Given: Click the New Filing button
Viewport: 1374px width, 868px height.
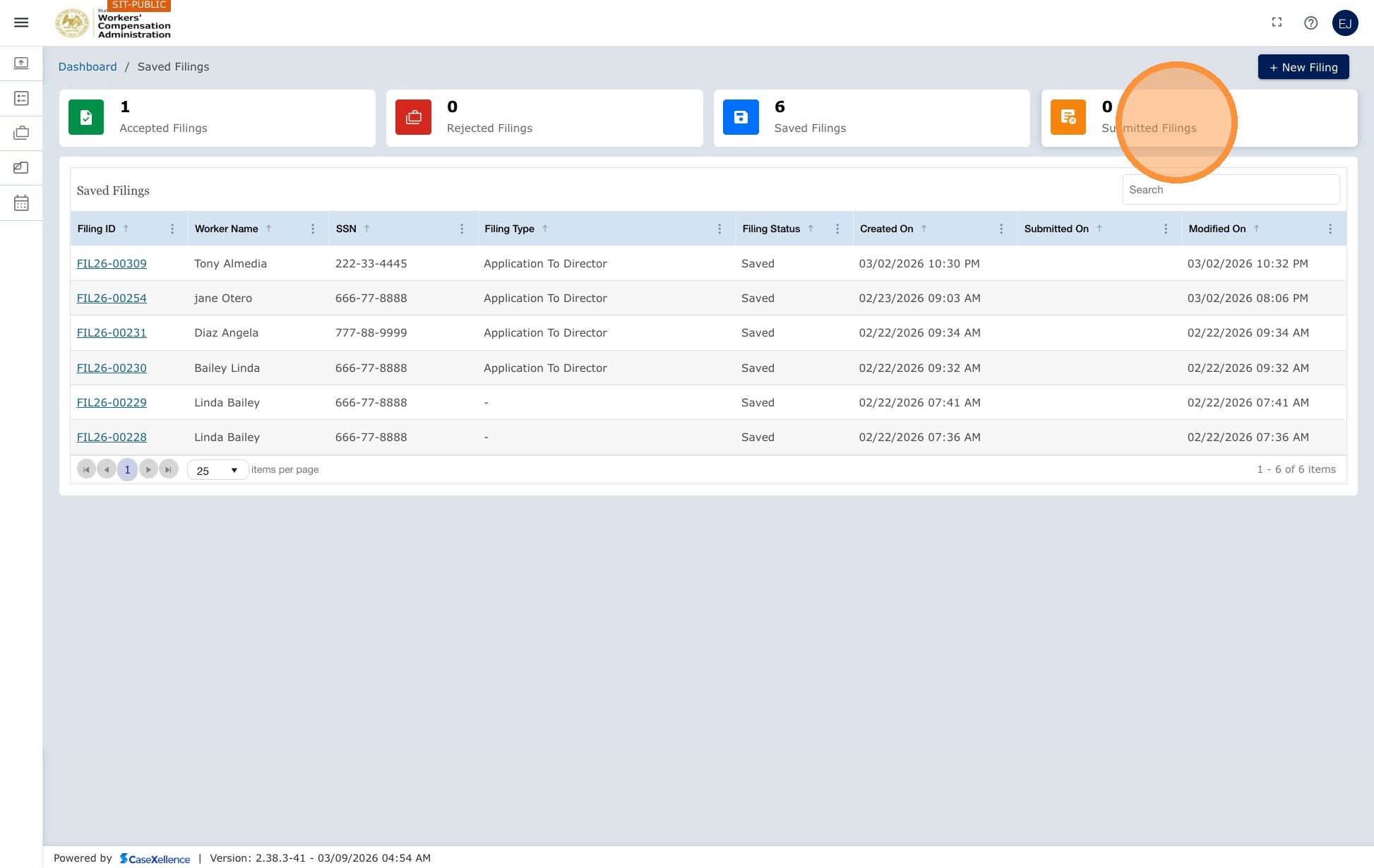Looking at the screenshot, I should [1303, 67].
